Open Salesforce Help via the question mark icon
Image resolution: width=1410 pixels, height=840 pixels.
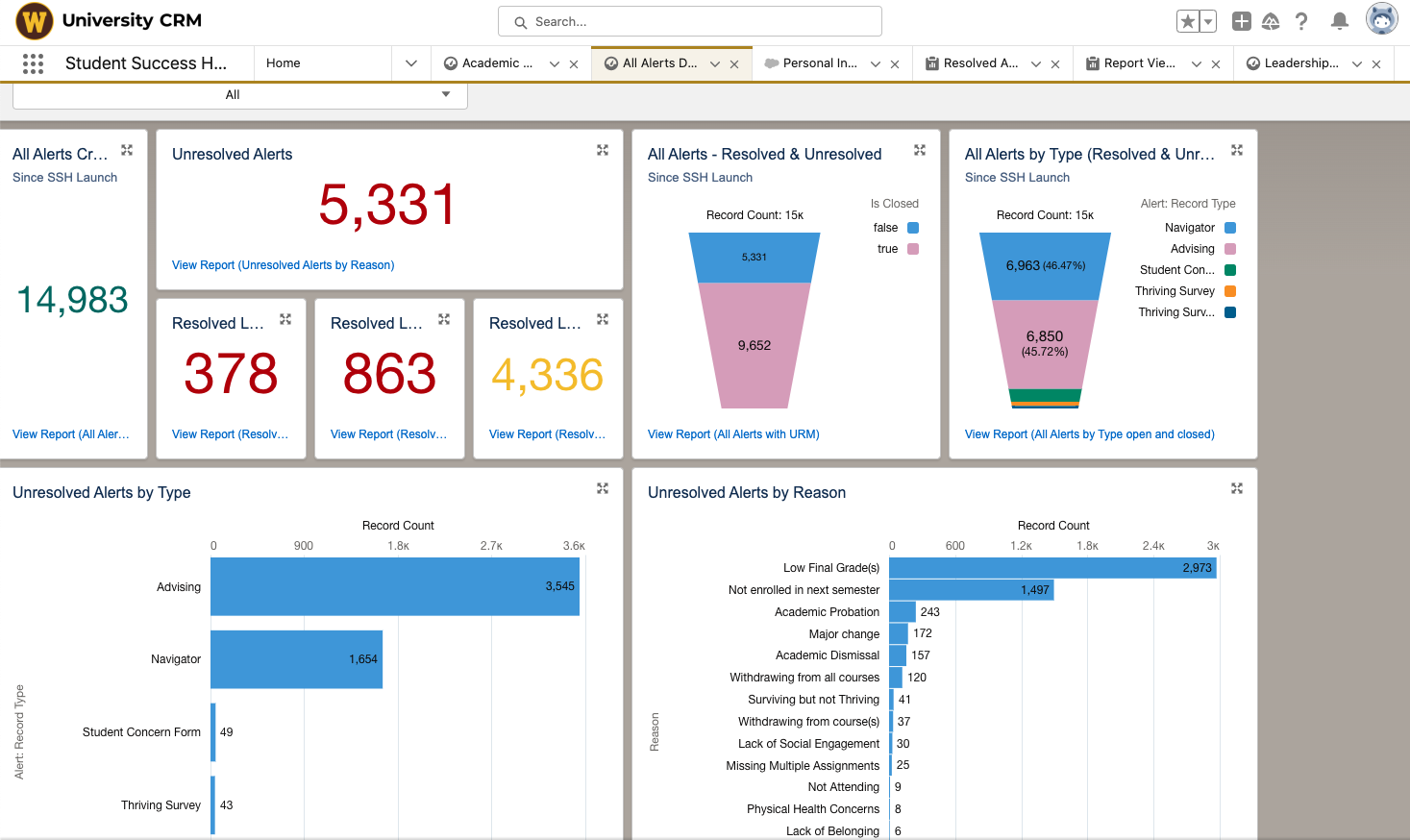(x=1300, y=20)
